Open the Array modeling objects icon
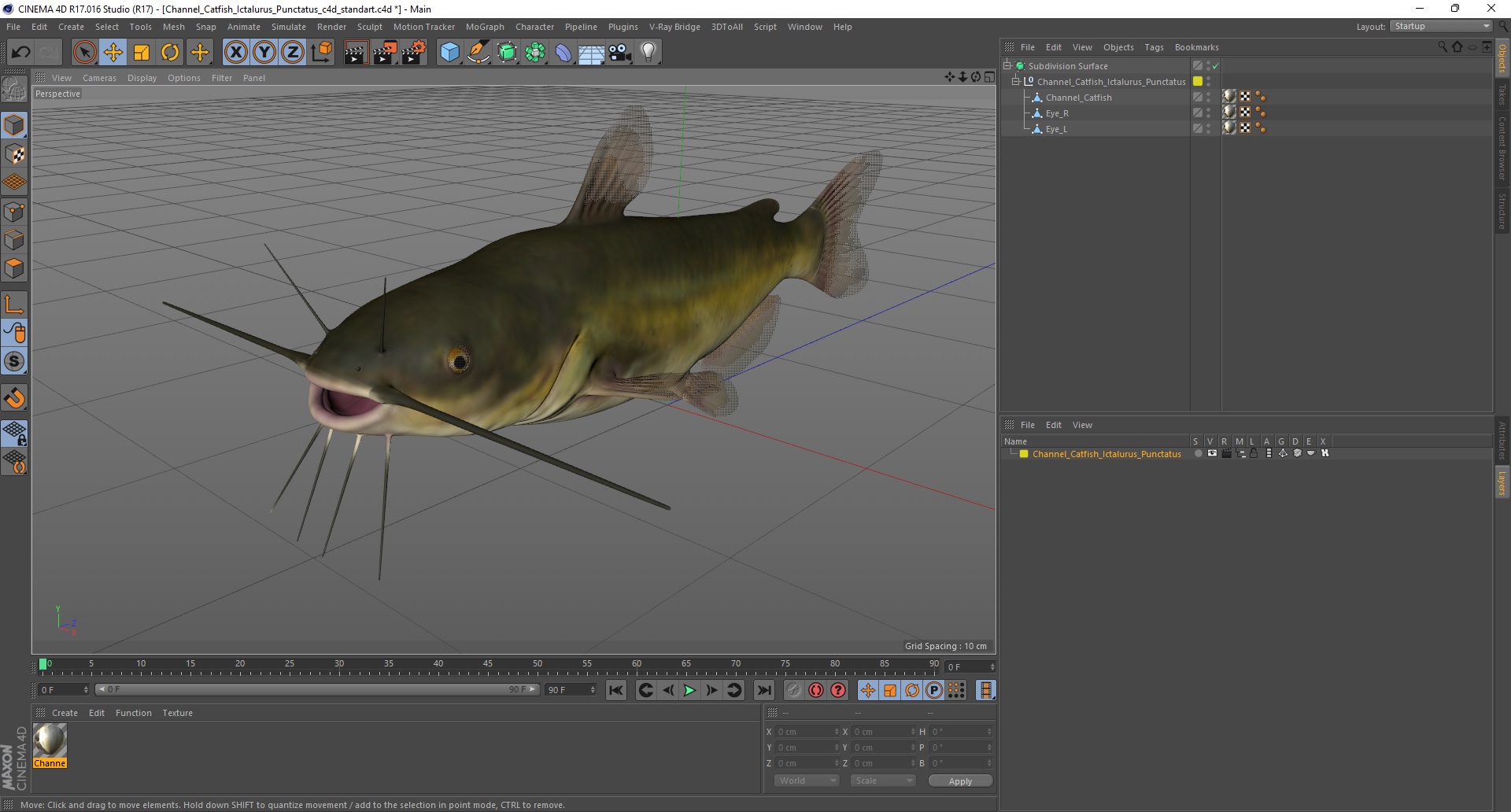Viewport: 1511px width, 812px height. [x=535, y=53]
